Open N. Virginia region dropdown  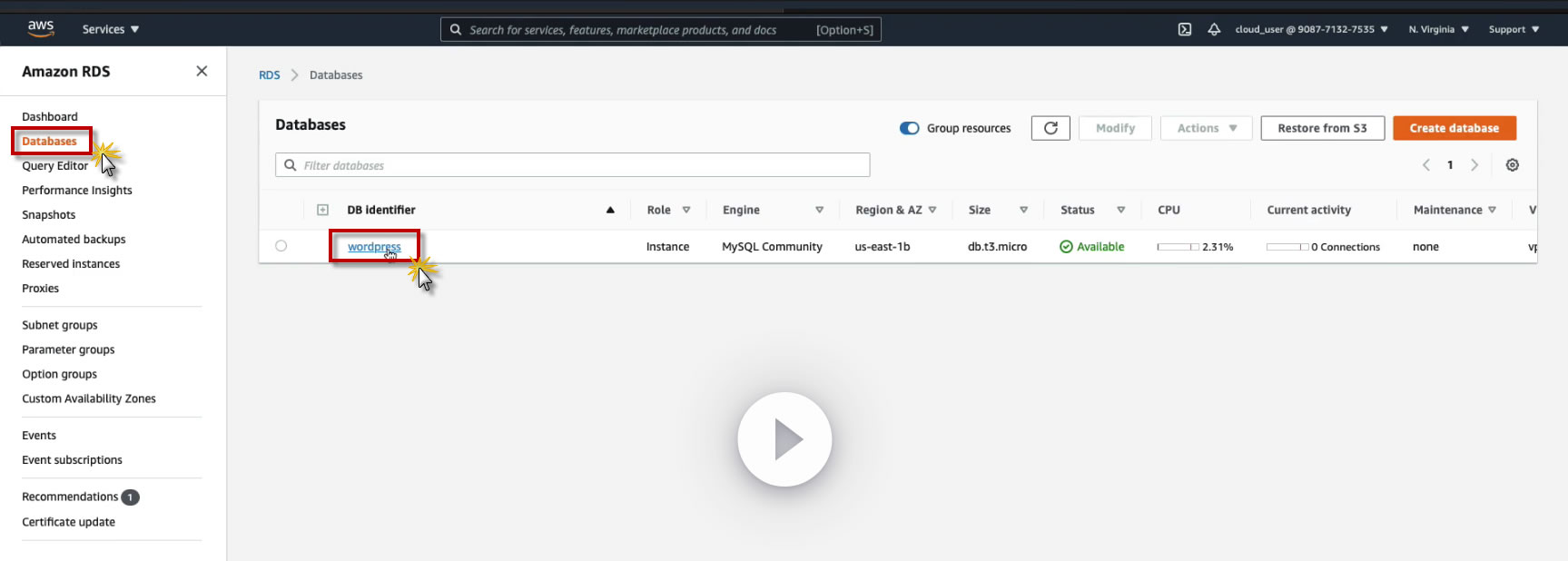click(1438, 29)
